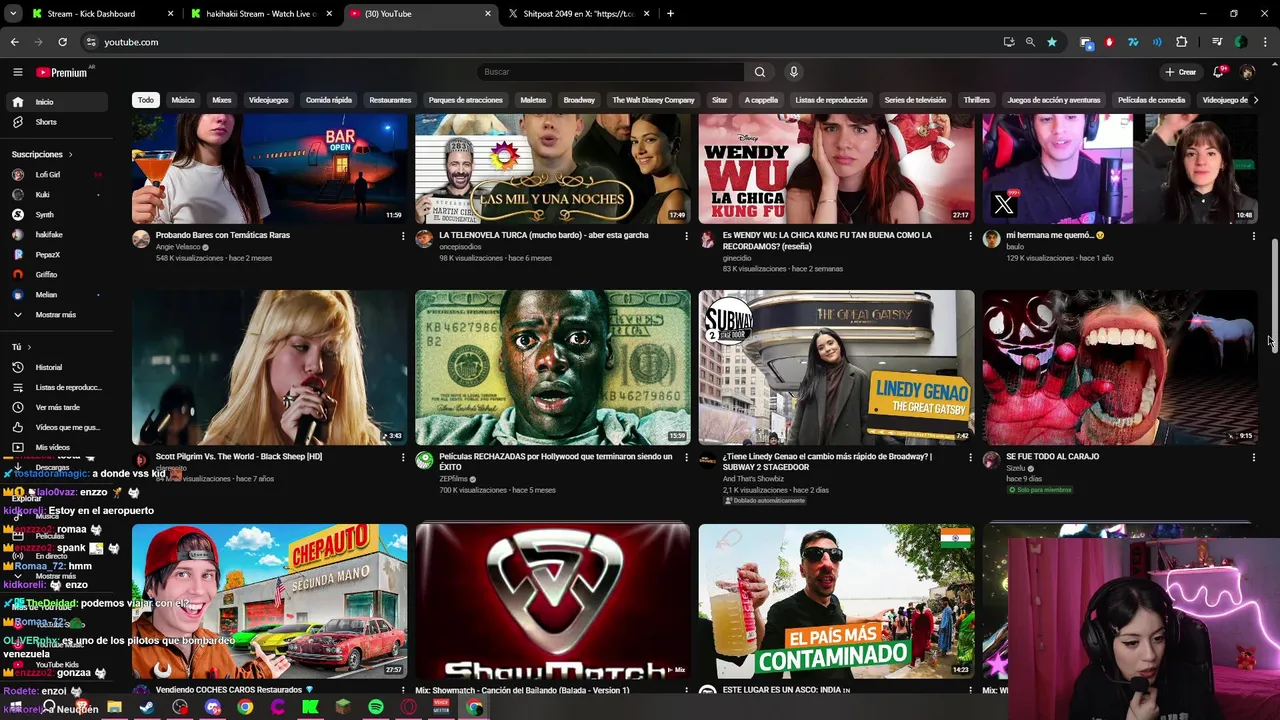This screenshot has width=1280, height=720.
Task: Open ZEPfilms channel link
Action: pyautogui.click(x=454, y=479)
